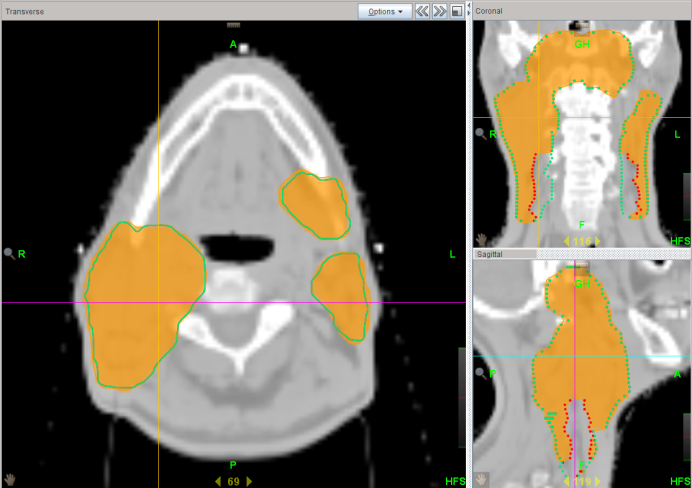Viewport: 692px width, 488px height.
Task: Go to previous coronal slice from 116
Action: [567, 241]
